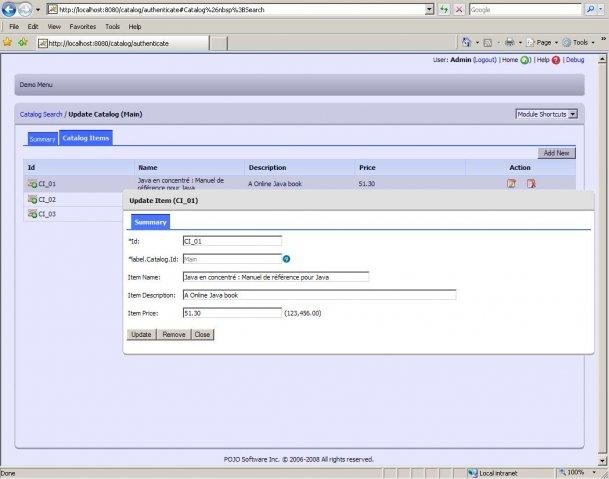The height and width of the screenshot is (479, 609).
Task: Select the Summary tab in Update Item dialog
Action: [x=150, y=222]
